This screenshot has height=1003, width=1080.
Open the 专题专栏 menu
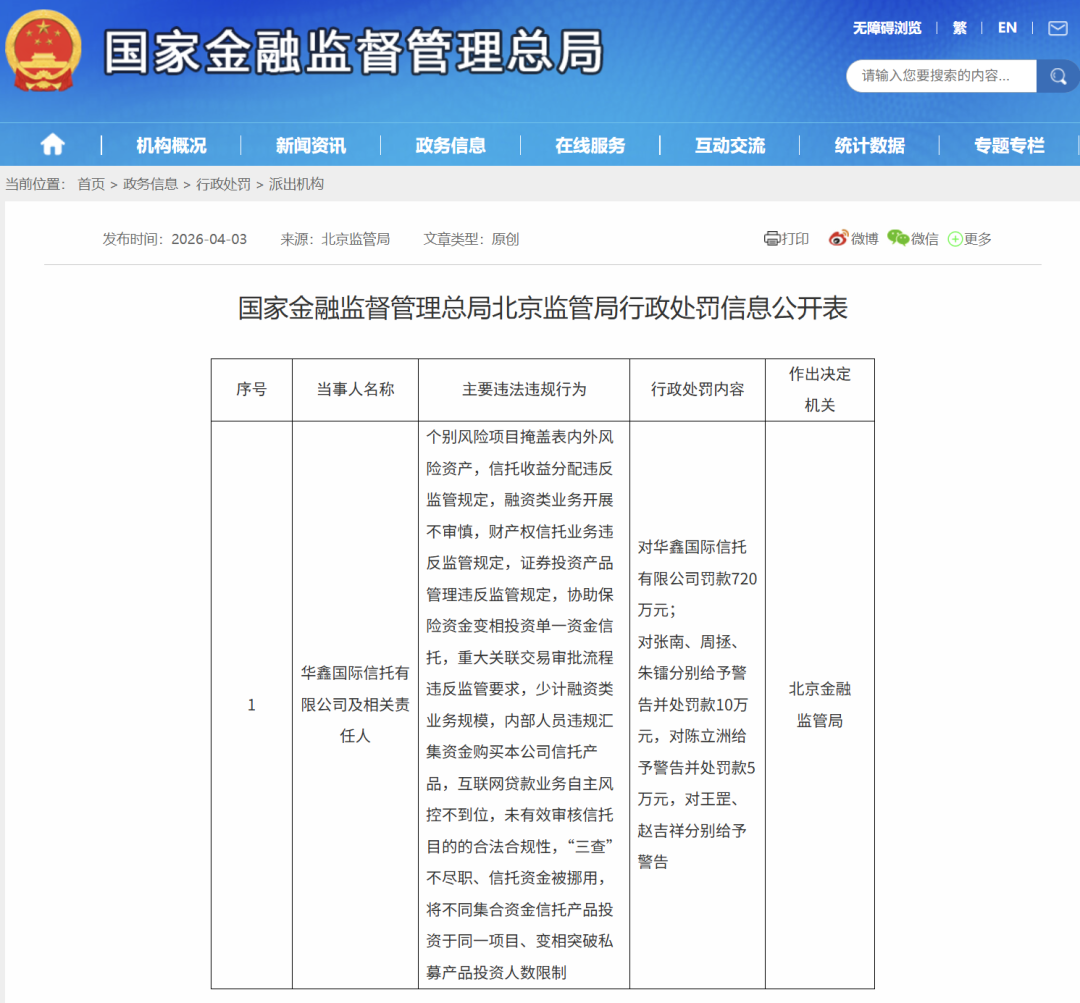pyautogui.click(x=1009, y=145)
